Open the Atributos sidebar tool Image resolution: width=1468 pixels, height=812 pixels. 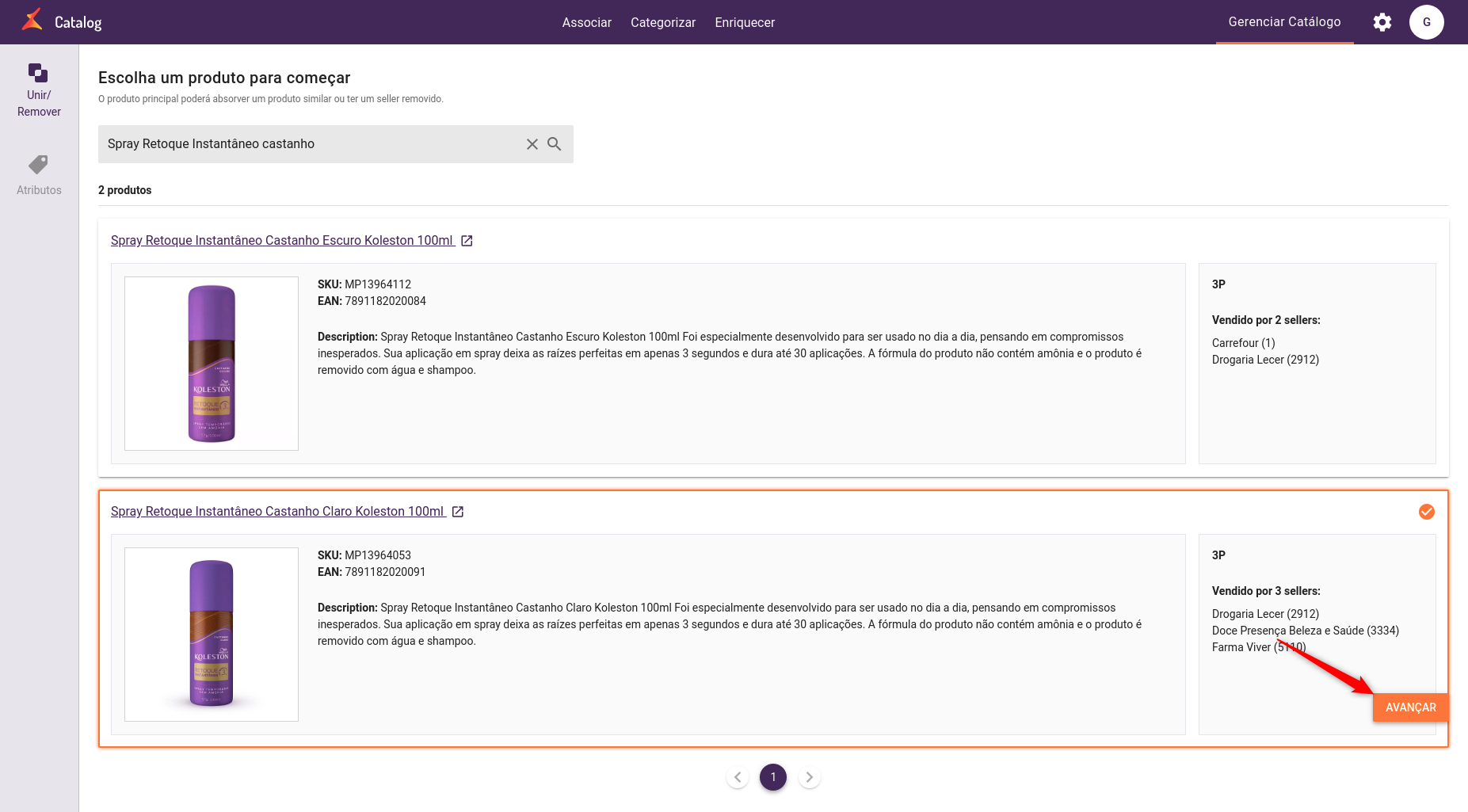[39, 176]
